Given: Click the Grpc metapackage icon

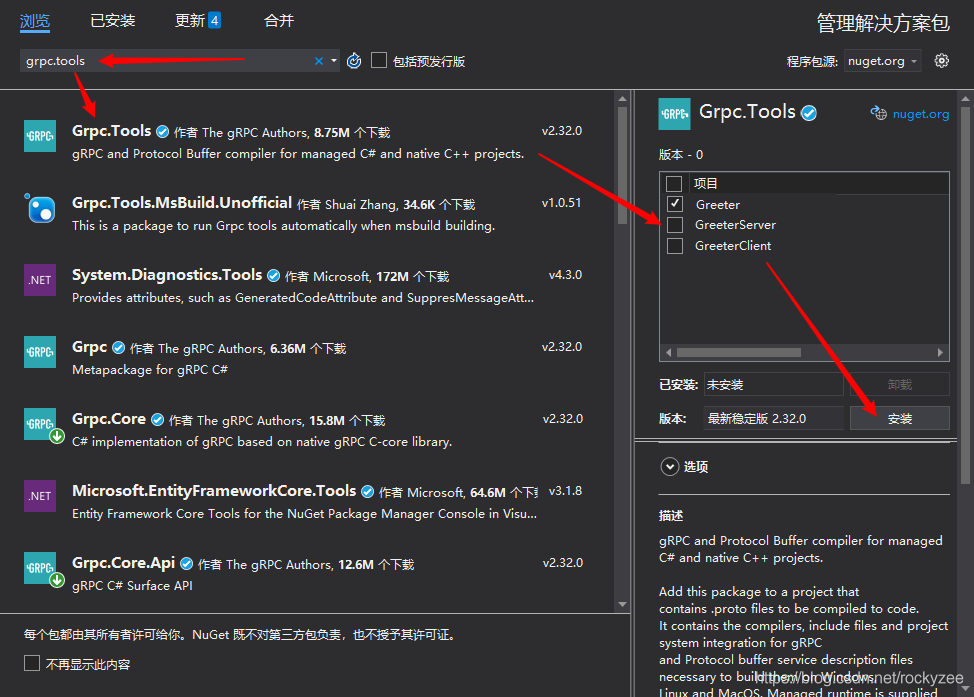Looking at the screenshot, I should click(40, 352).
